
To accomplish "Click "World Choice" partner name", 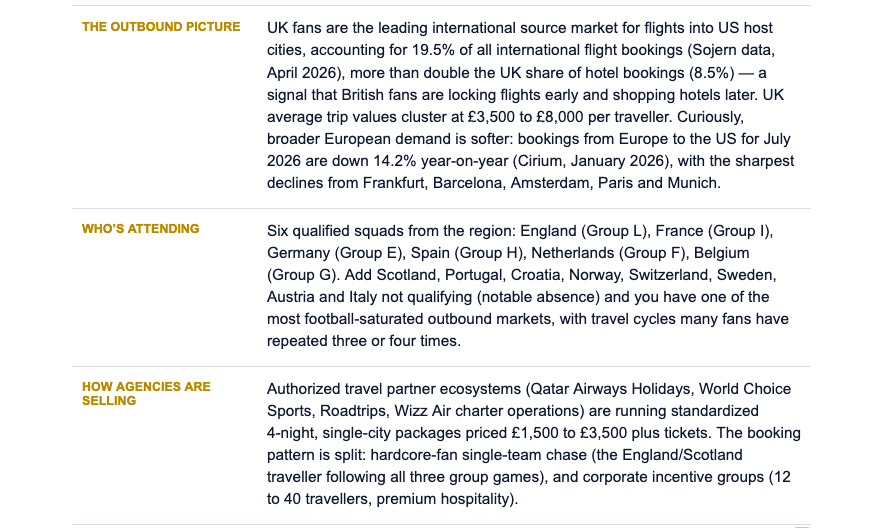I will point(745,389).
